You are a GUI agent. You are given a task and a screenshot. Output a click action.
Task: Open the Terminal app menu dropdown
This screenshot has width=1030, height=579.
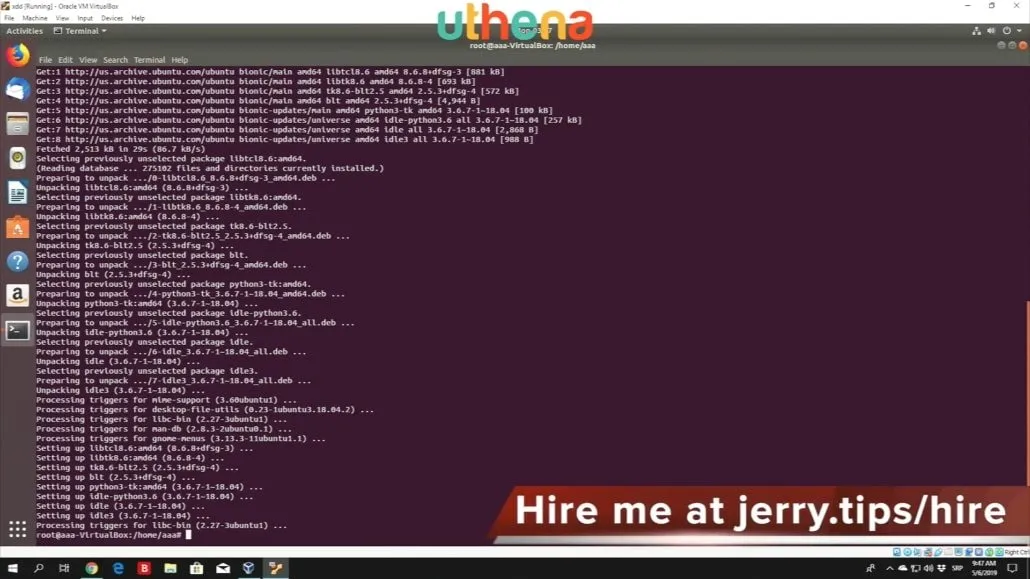click(x=80, y=31)
